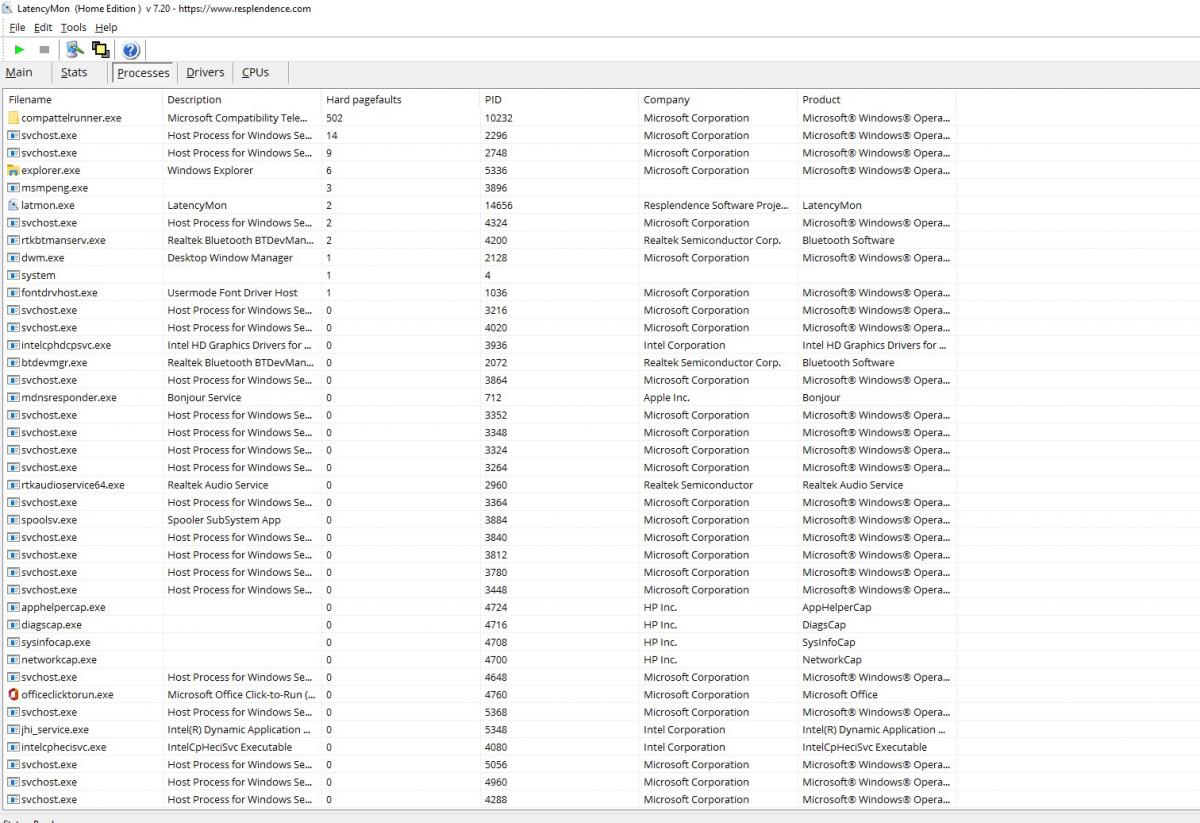Select the Processes tab
The height and width of the screenshot is (823, 1200).
(x=143, y=72)
